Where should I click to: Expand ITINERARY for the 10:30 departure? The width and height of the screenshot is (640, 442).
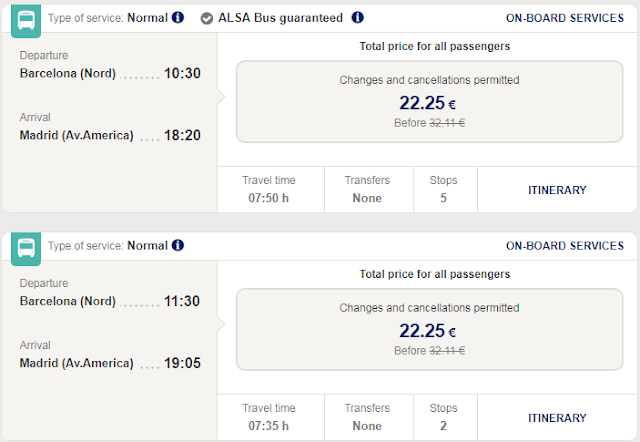tap(557, 189)
